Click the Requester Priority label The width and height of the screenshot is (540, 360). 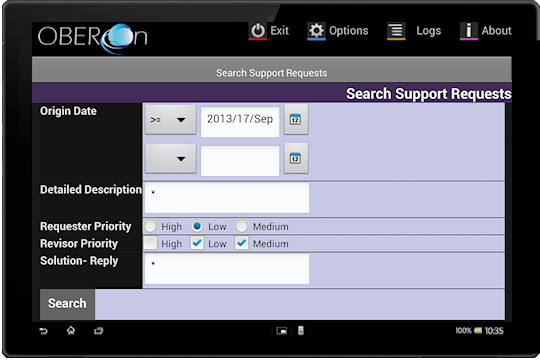click(86, 226)
